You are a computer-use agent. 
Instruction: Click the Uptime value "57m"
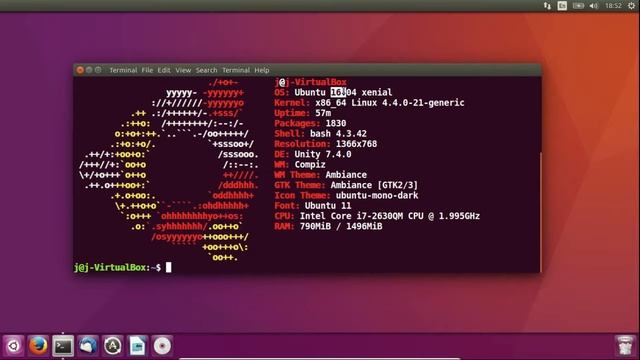click(323, 113)
